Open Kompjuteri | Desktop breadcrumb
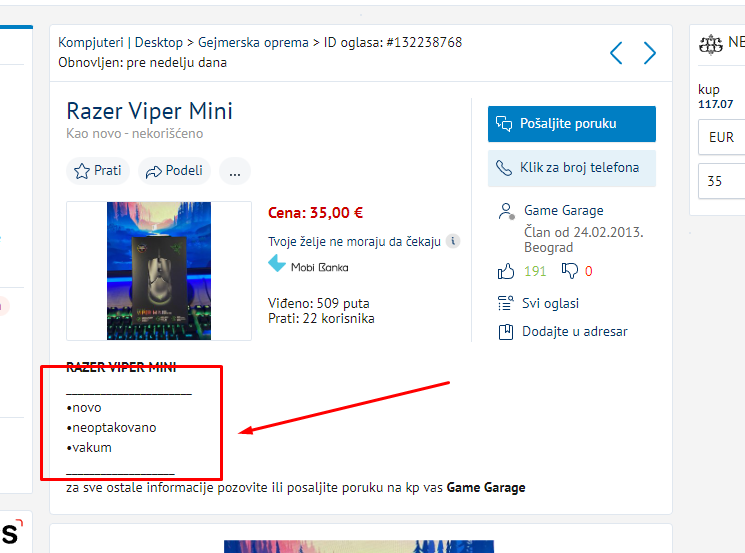Screen dimensions: 745x553 coord(120,42)
